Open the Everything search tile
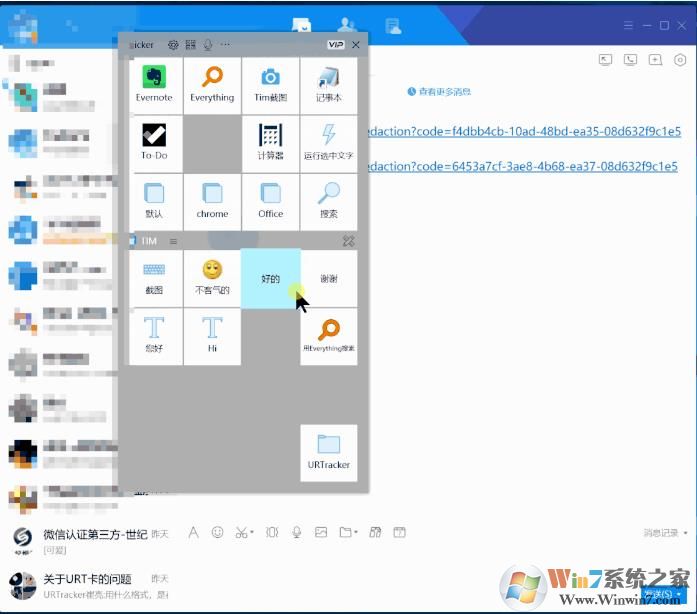Viewport: 697px width, 614px height. (212, 85)
